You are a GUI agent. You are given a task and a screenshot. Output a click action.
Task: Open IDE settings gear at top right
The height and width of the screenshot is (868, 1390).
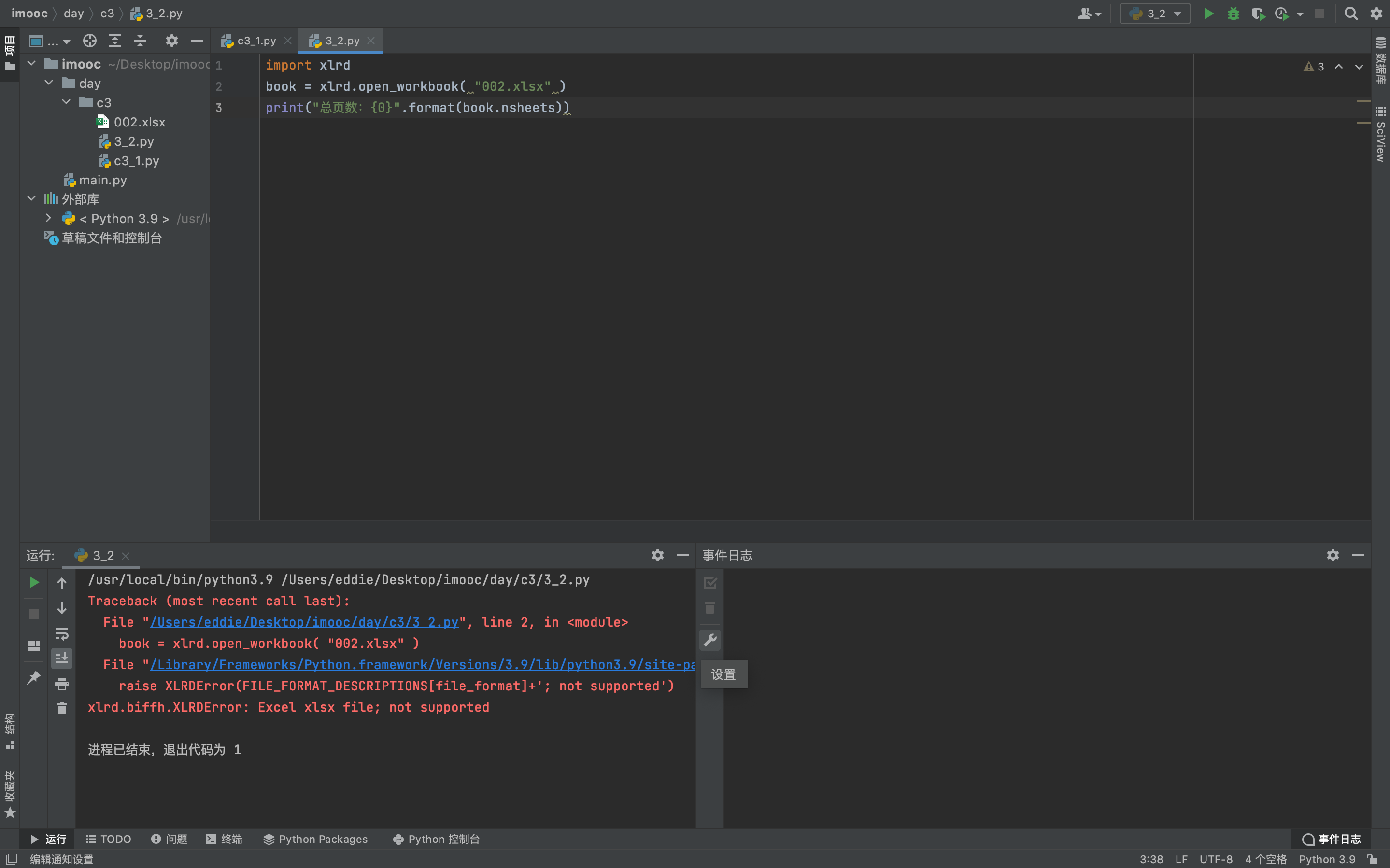[x=1376, y=13]
